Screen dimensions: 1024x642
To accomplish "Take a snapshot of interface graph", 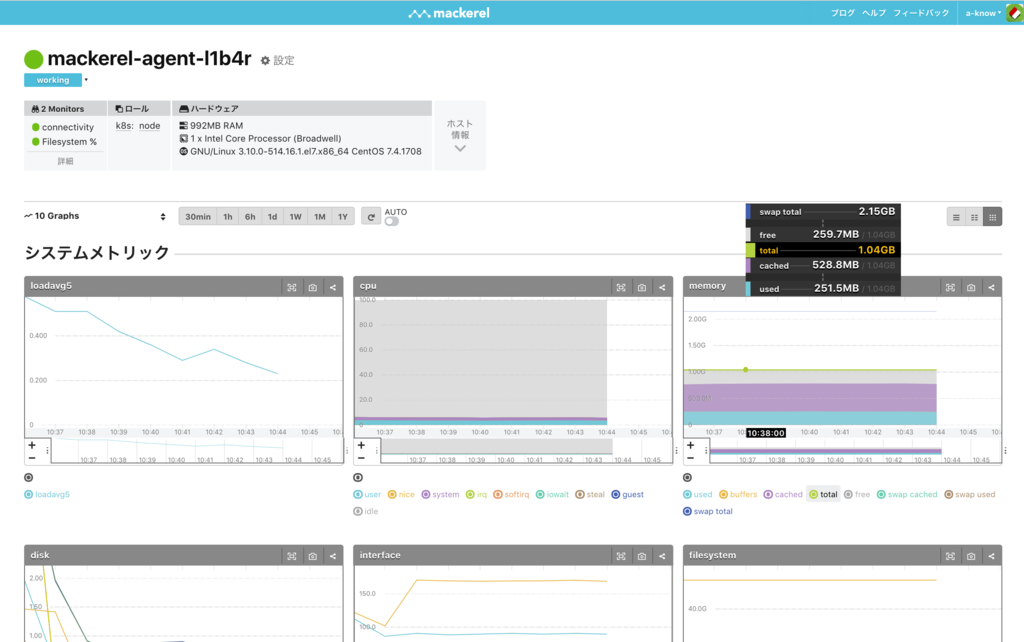I will click(x=642, y=556).
